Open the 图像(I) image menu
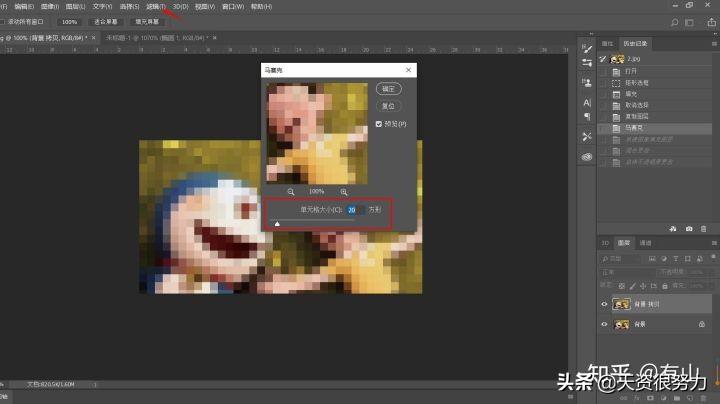The image size is (720, 404). [50, 6]
